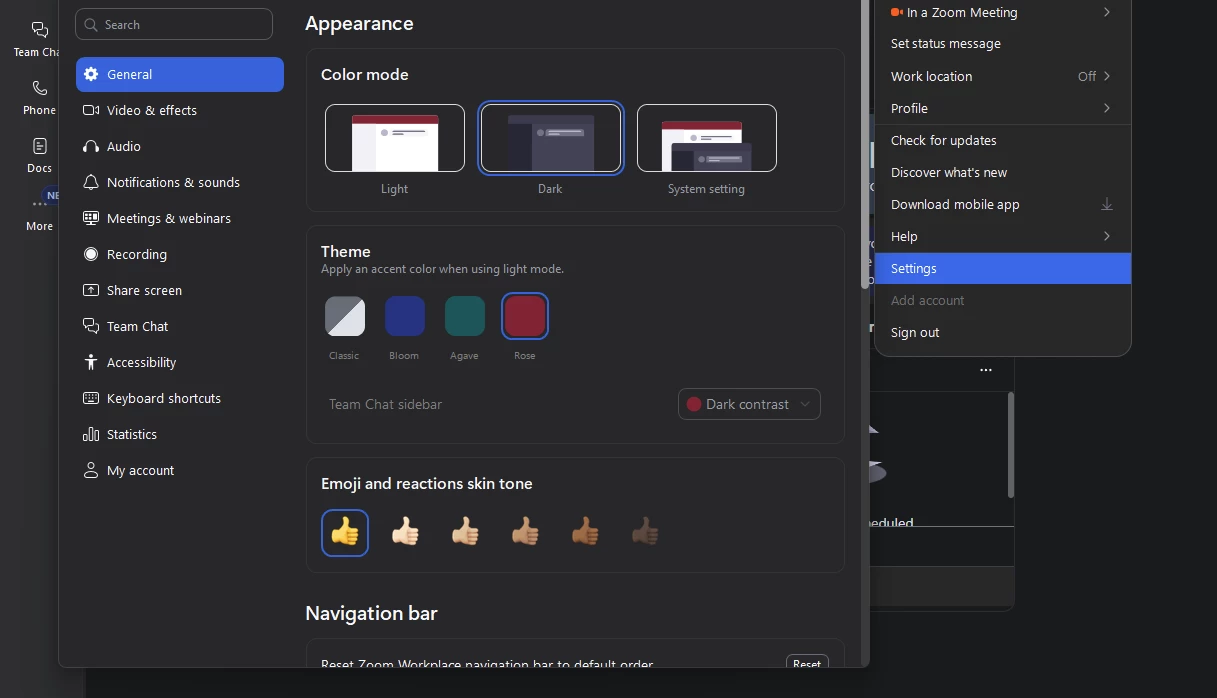Click the Statistics bar chart icon
Viewport: 1217px width, 698px height.
pos(91,434)
